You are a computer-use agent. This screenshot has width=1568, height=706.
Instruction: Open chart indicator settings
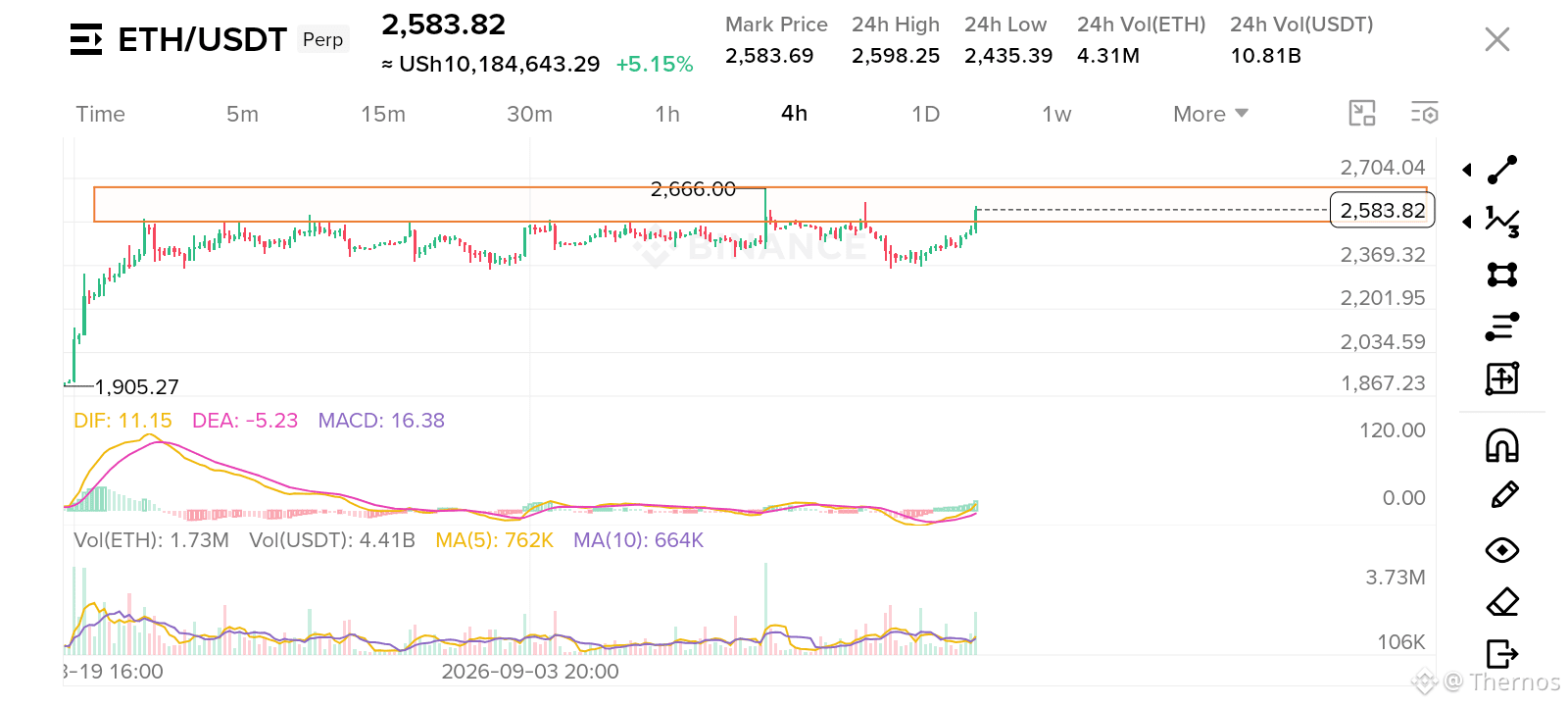(x=1425, y=113)
